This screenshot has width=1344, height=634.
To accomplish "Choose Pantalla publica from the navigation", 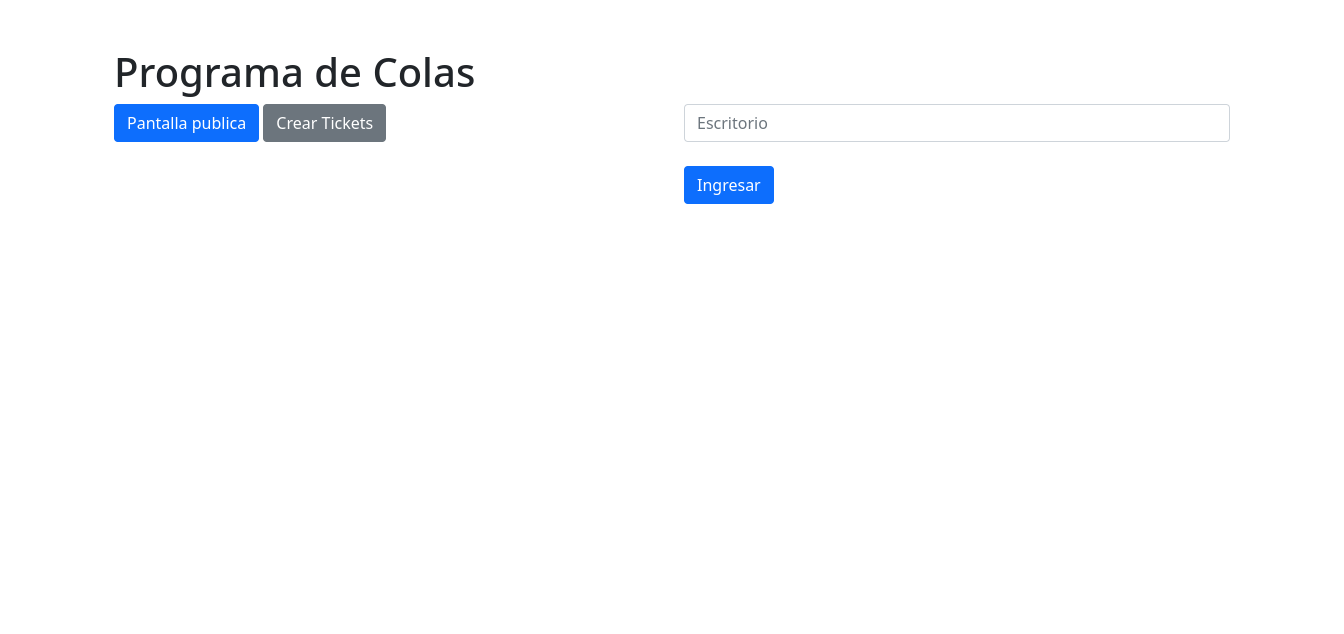I will (186, 123).
